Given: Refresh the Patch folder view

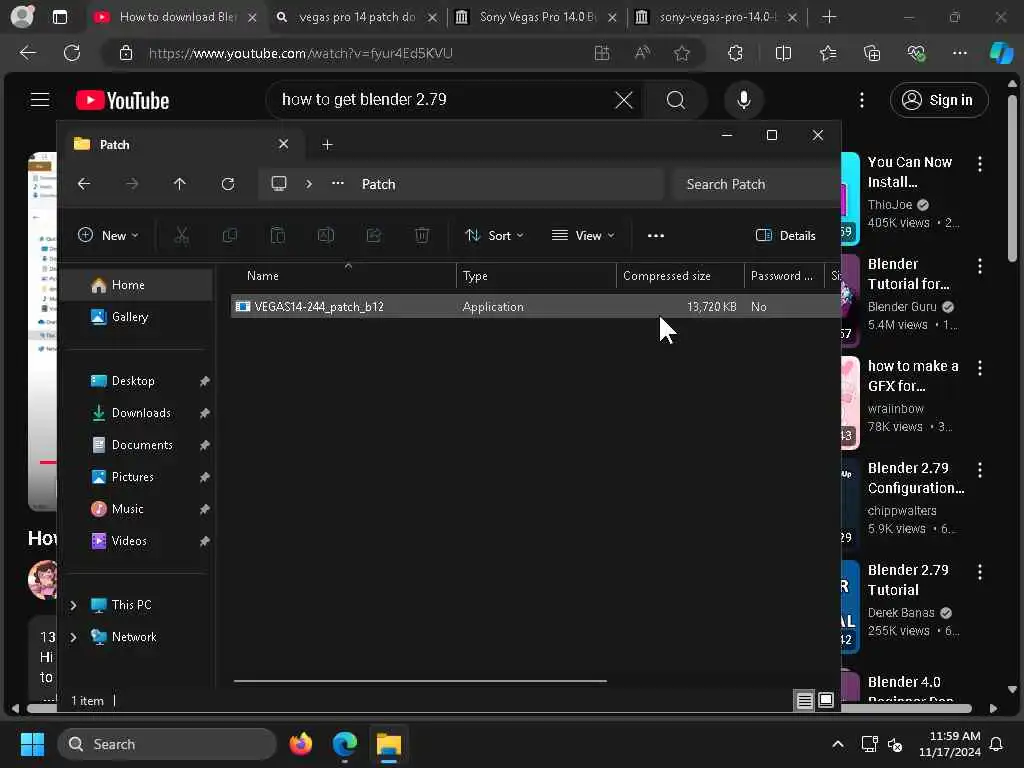Looking at the screenshot, I should click(x=228, y=184).
